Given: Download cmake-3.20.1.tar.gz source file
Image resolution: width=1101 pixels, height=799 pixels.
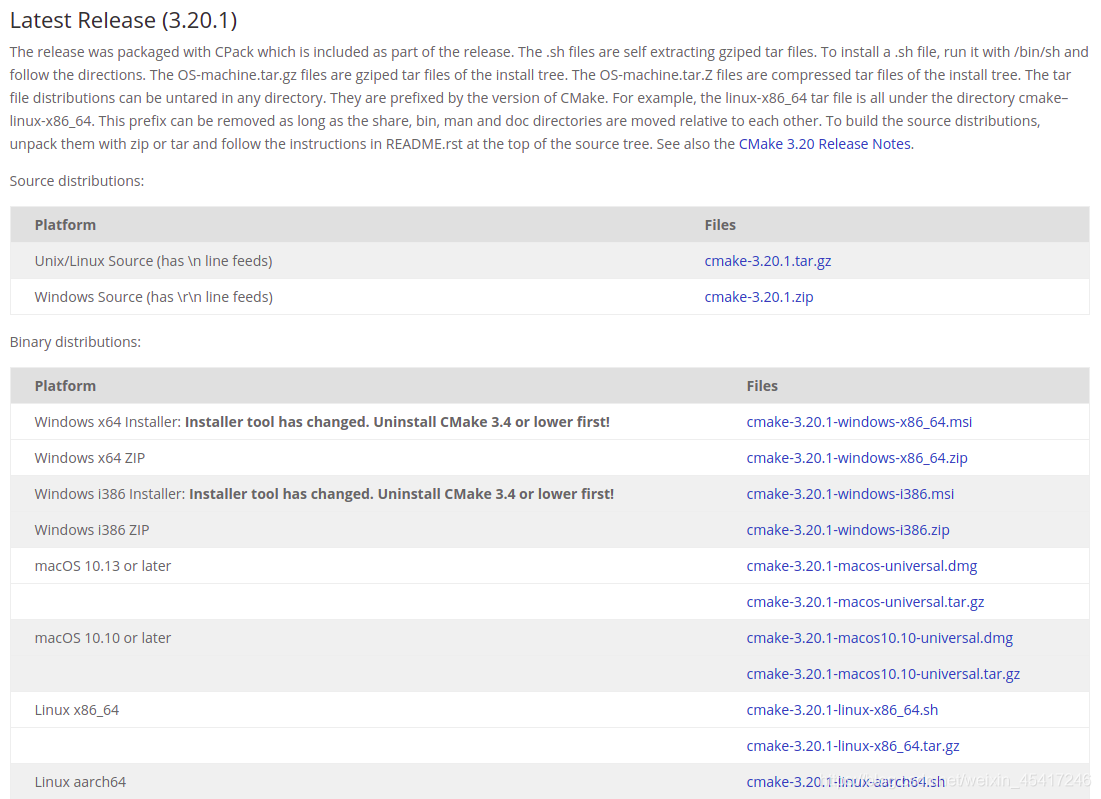Looking at the screenshot, I should pos(767,261).
